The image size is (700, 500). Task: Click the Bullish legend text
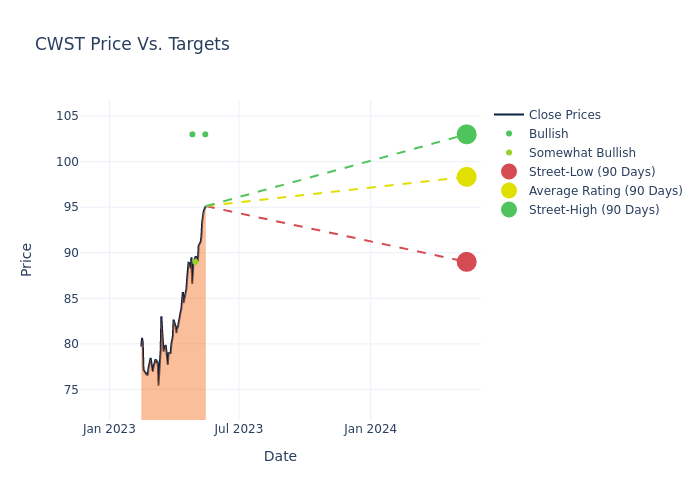(x=548, y=134)
